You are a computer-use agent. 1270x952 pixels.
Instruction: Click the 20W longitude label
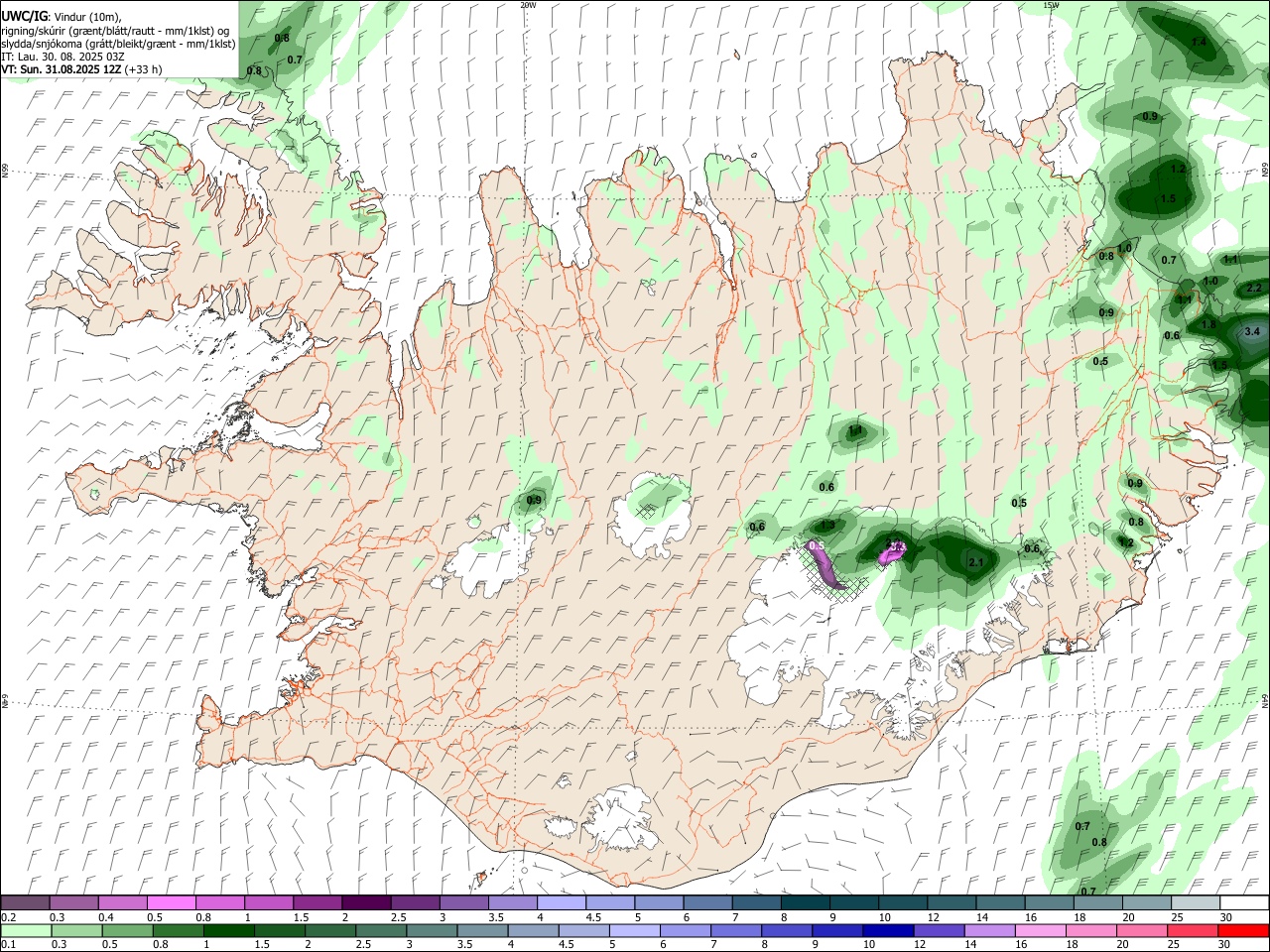528,5
